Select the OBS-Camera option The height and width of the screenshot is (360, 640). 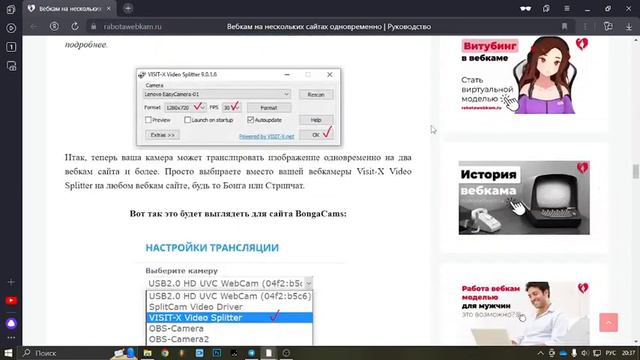point(229,328)
